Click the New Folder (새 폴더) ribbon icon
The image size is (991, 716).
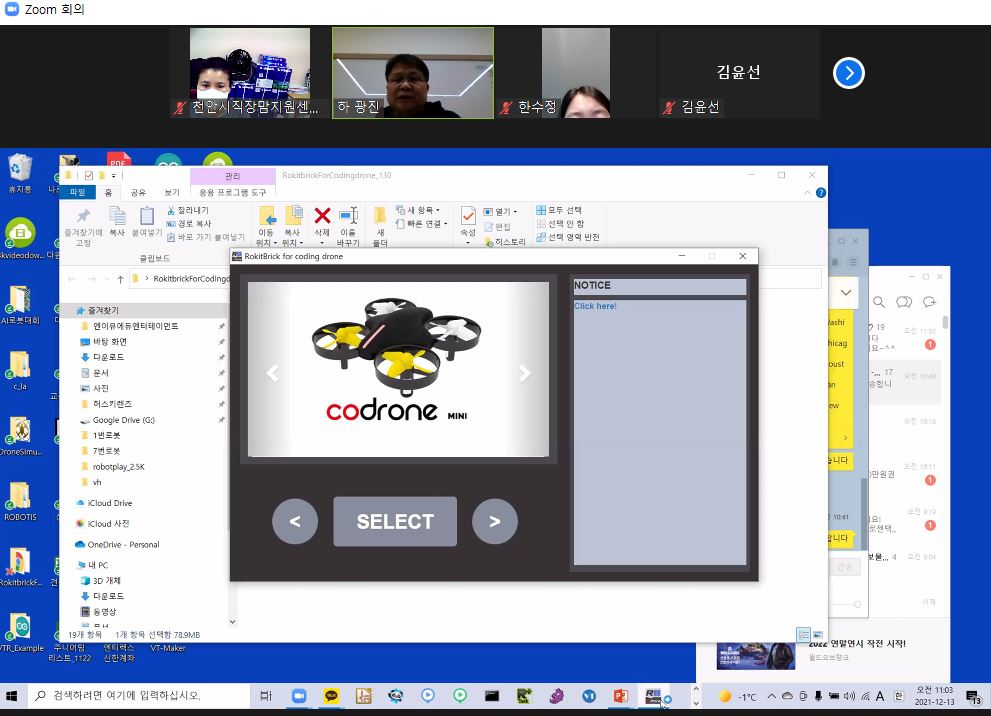point(380,222)
